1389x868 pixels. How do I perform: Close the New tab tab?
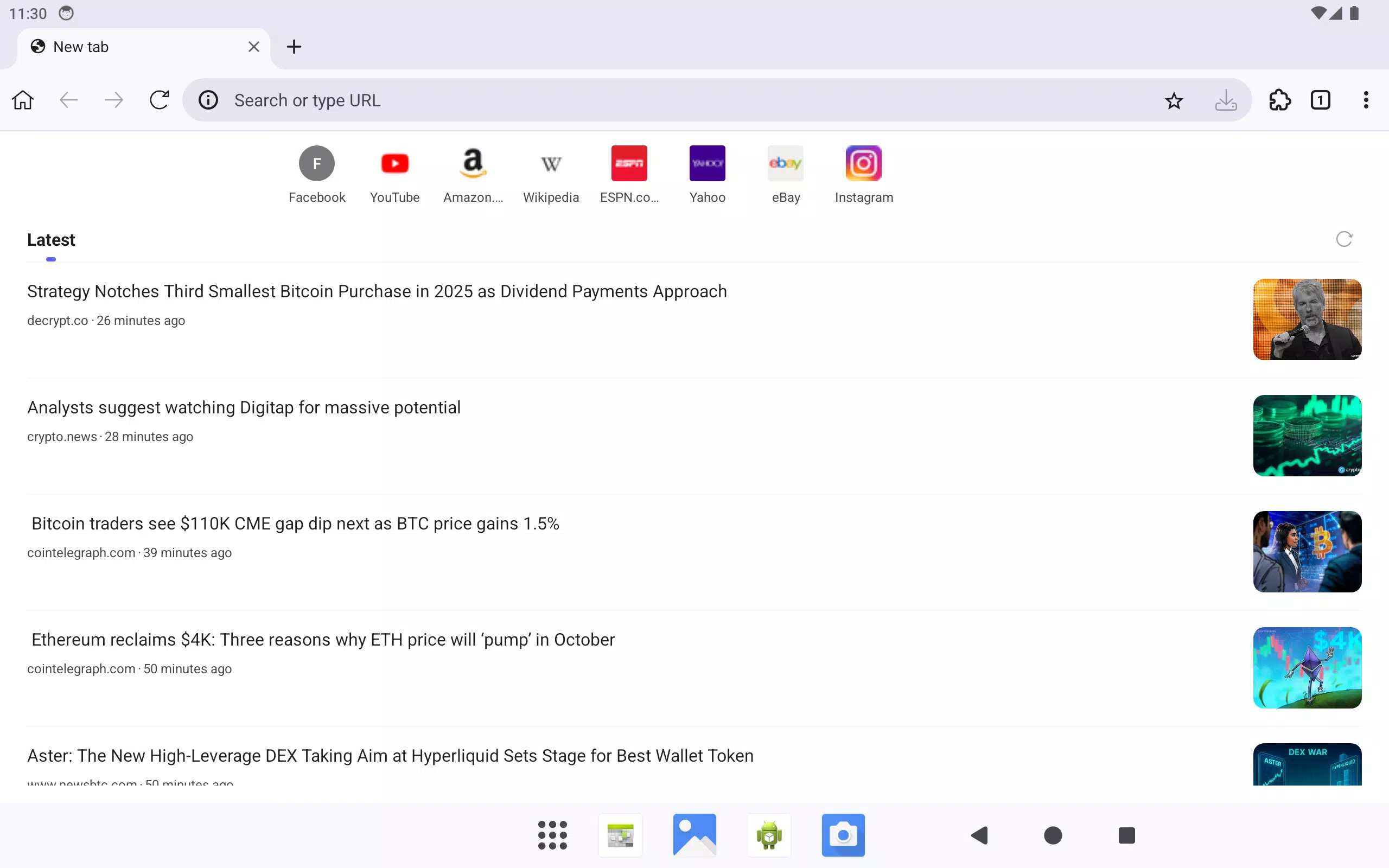[x=254, y=47]
